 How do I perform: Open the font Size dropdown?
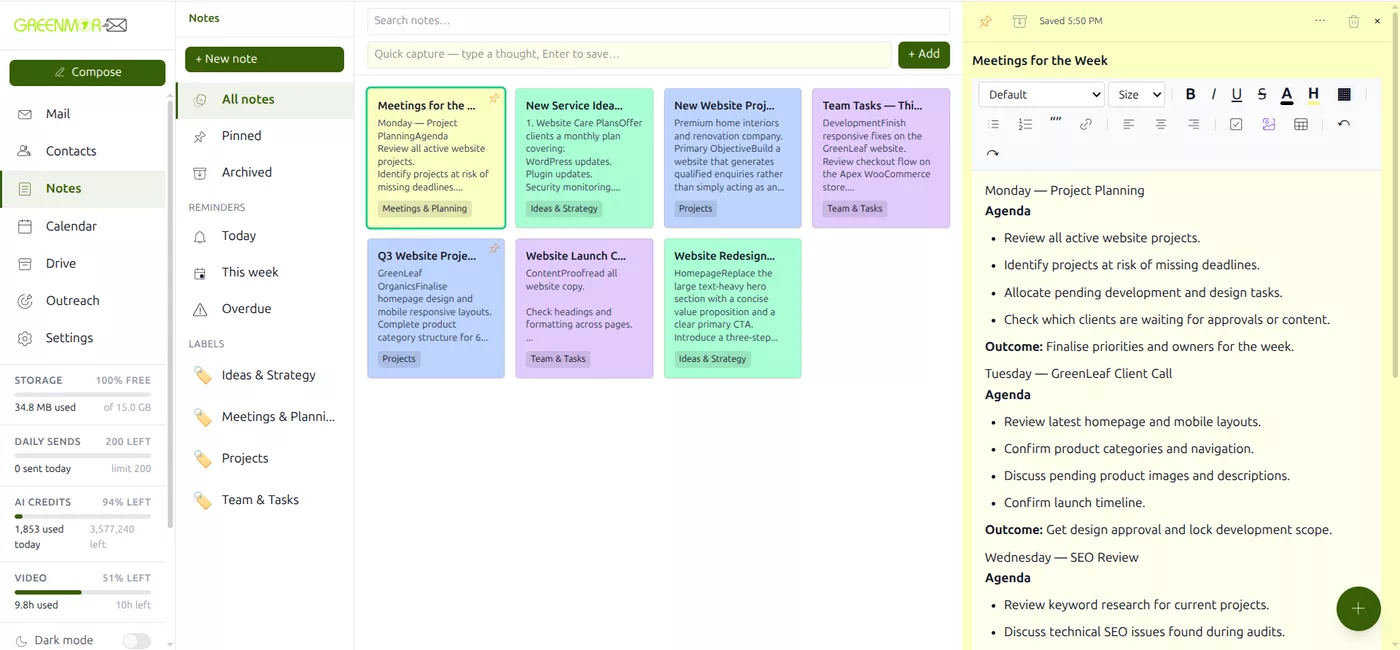click(1137, 94)
